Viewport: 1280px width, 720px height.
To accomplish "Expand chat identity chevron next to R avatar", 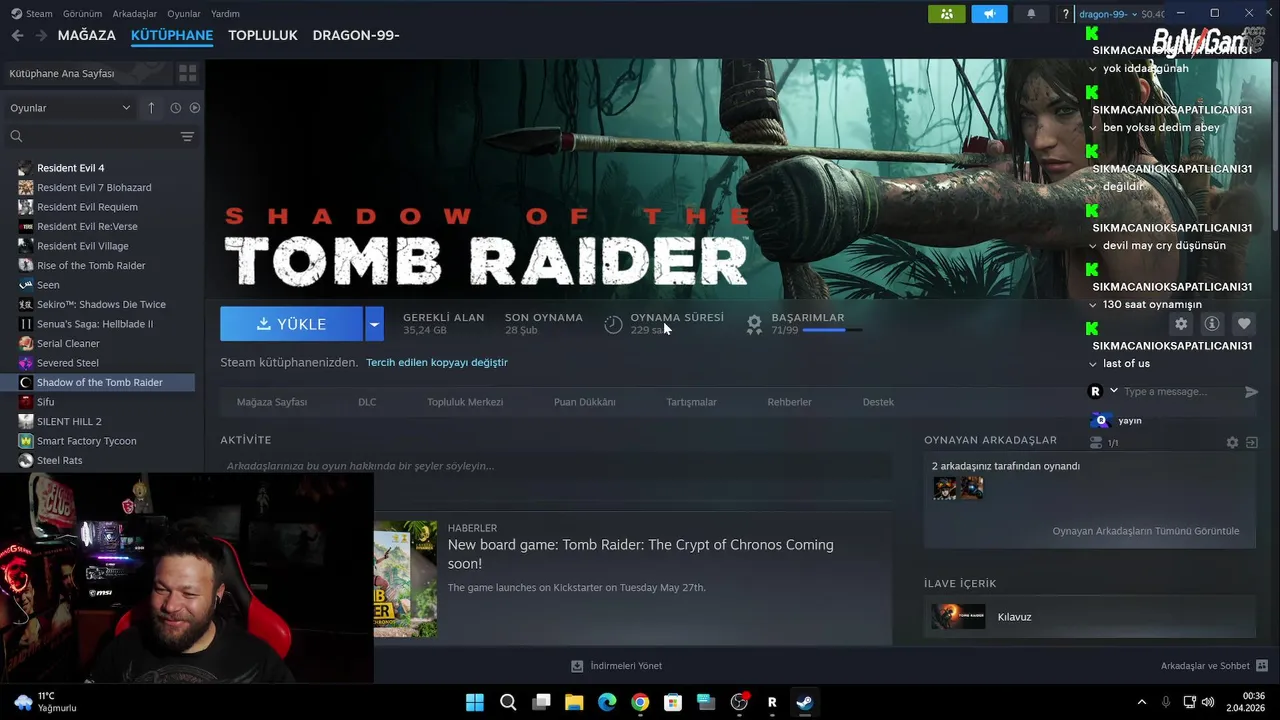I will point(1114,391).
